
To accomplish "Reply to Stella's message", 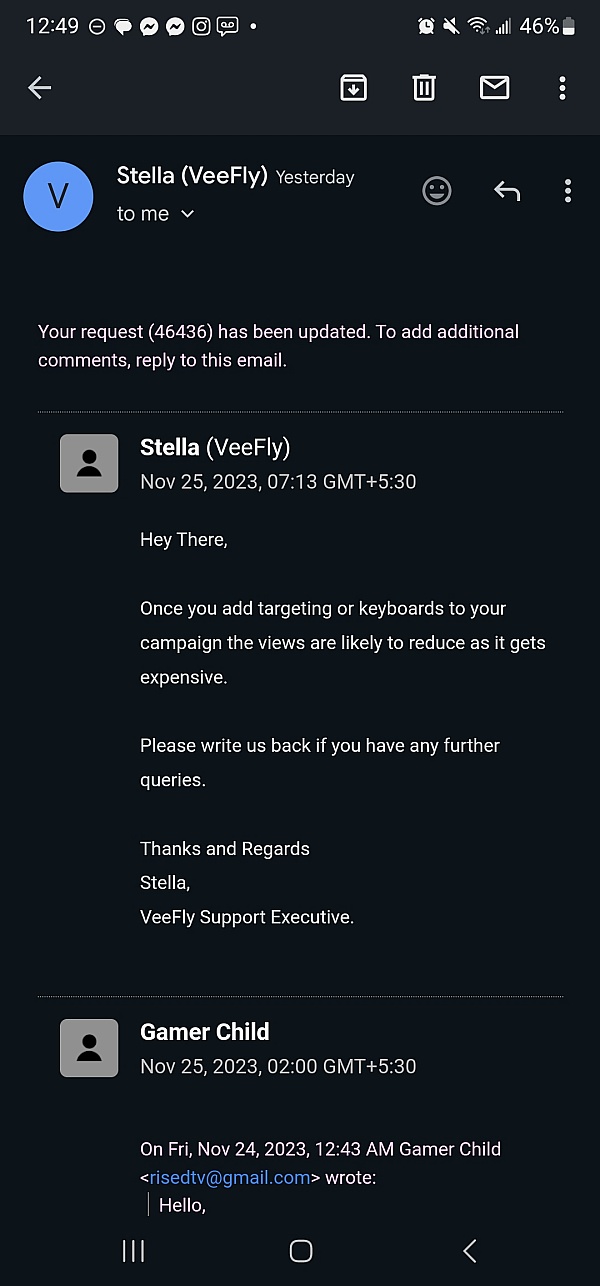I will [507, 191].
